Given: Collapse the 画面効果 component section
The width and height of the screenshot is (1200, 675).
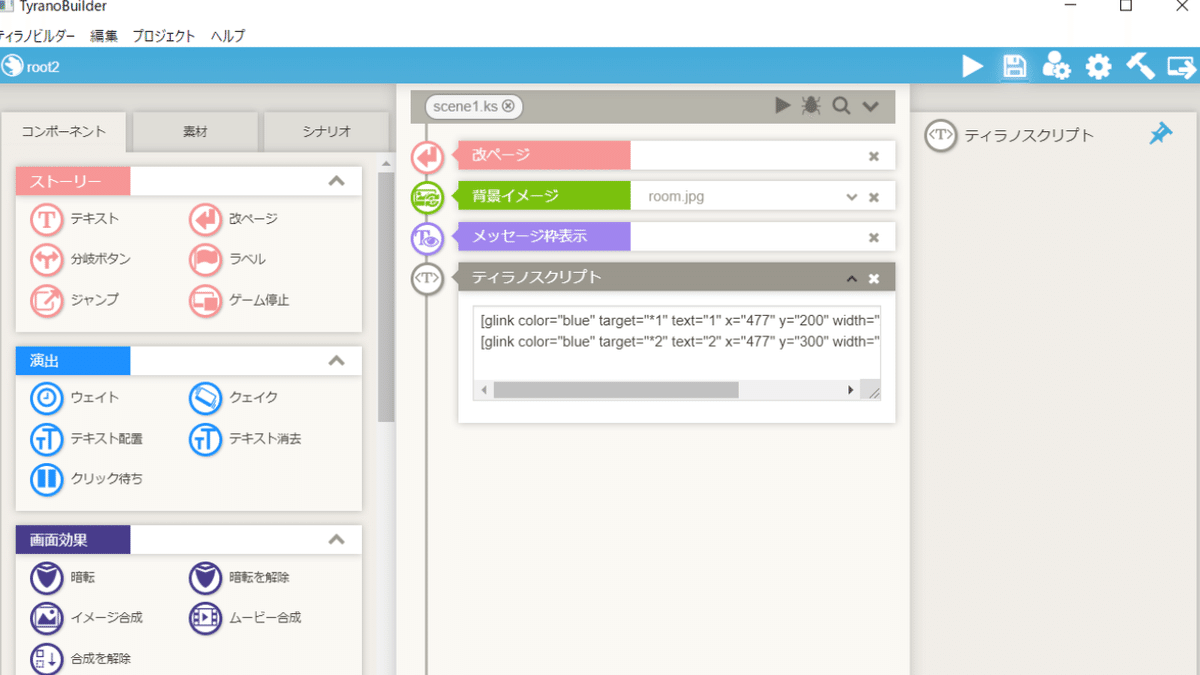Looking at the screenshot, I should (337, 539).
